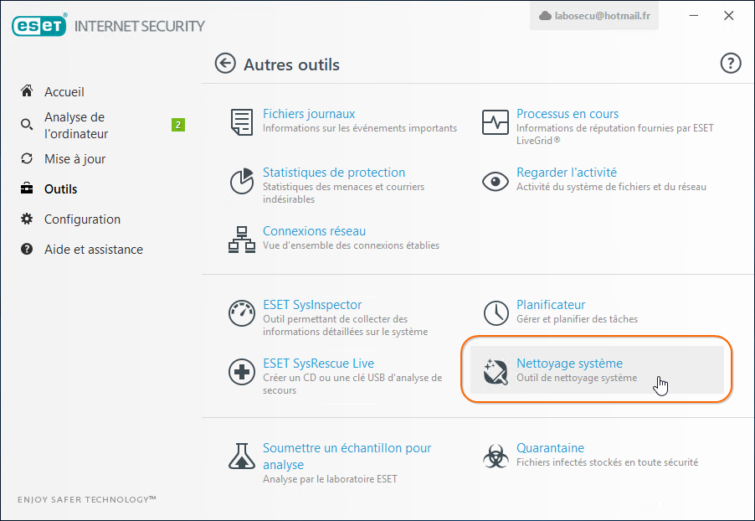Image resolution: width=755 pixels, height=521 pixels.
Task: Click the Regarder l'activité eye icon
Action: (495, 182)
